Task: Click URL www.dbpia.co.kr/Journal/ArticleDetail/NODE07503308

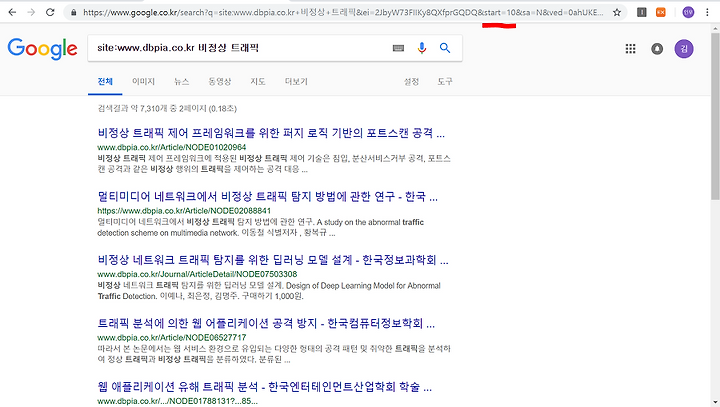Action: coord(197,274)
